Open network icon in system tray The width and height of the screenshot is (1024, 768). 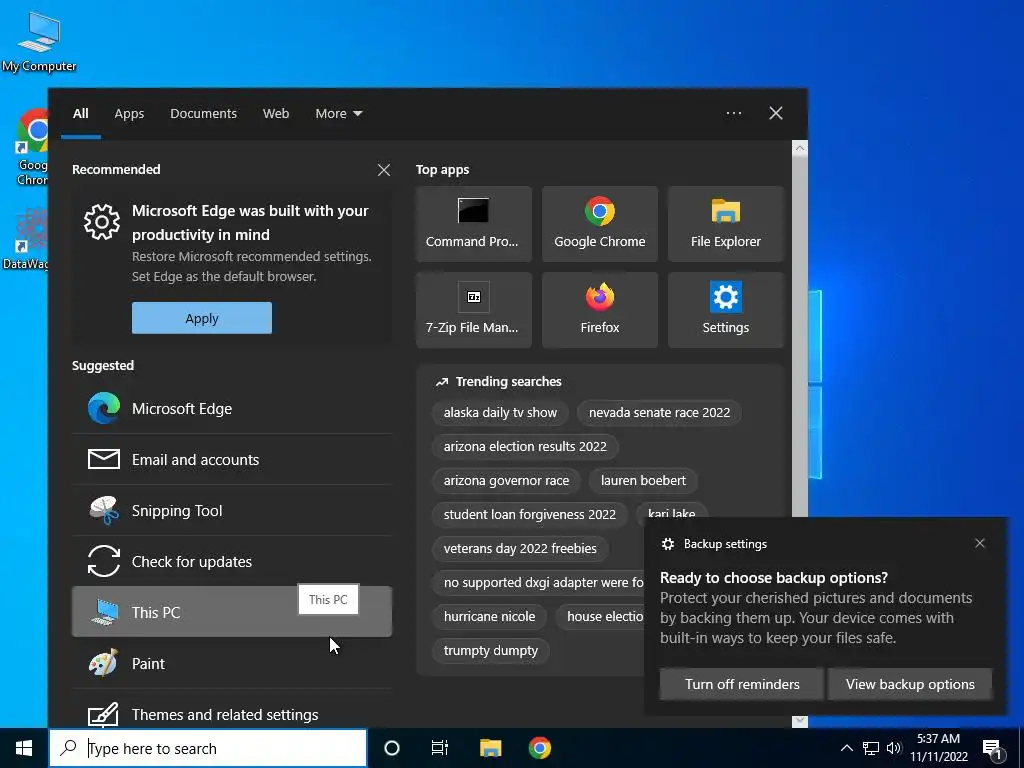[871, 748]
